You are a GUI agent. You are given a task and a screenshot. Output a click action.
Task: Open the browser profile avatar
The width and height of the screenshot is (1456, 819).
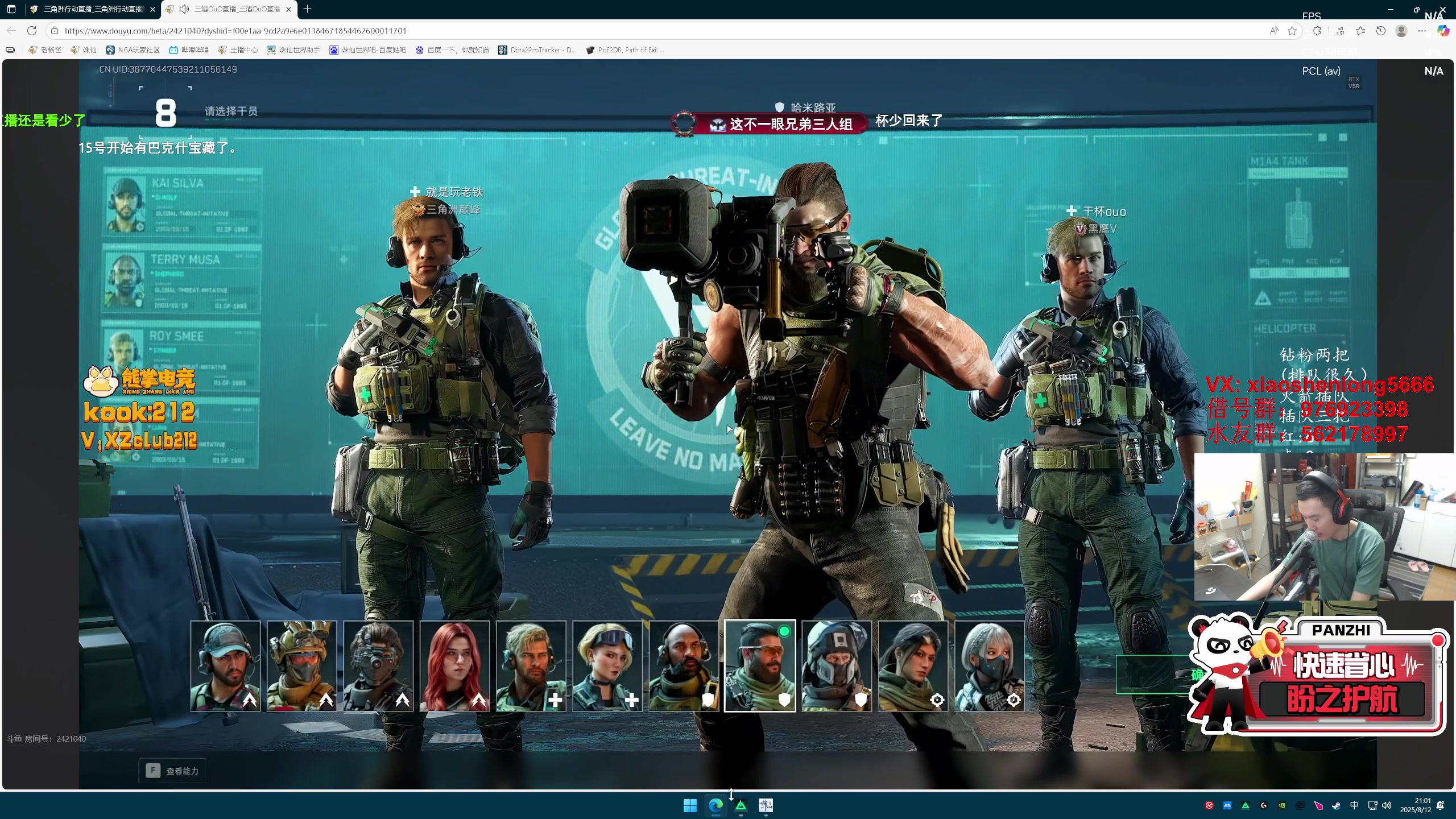(1401, 31)
